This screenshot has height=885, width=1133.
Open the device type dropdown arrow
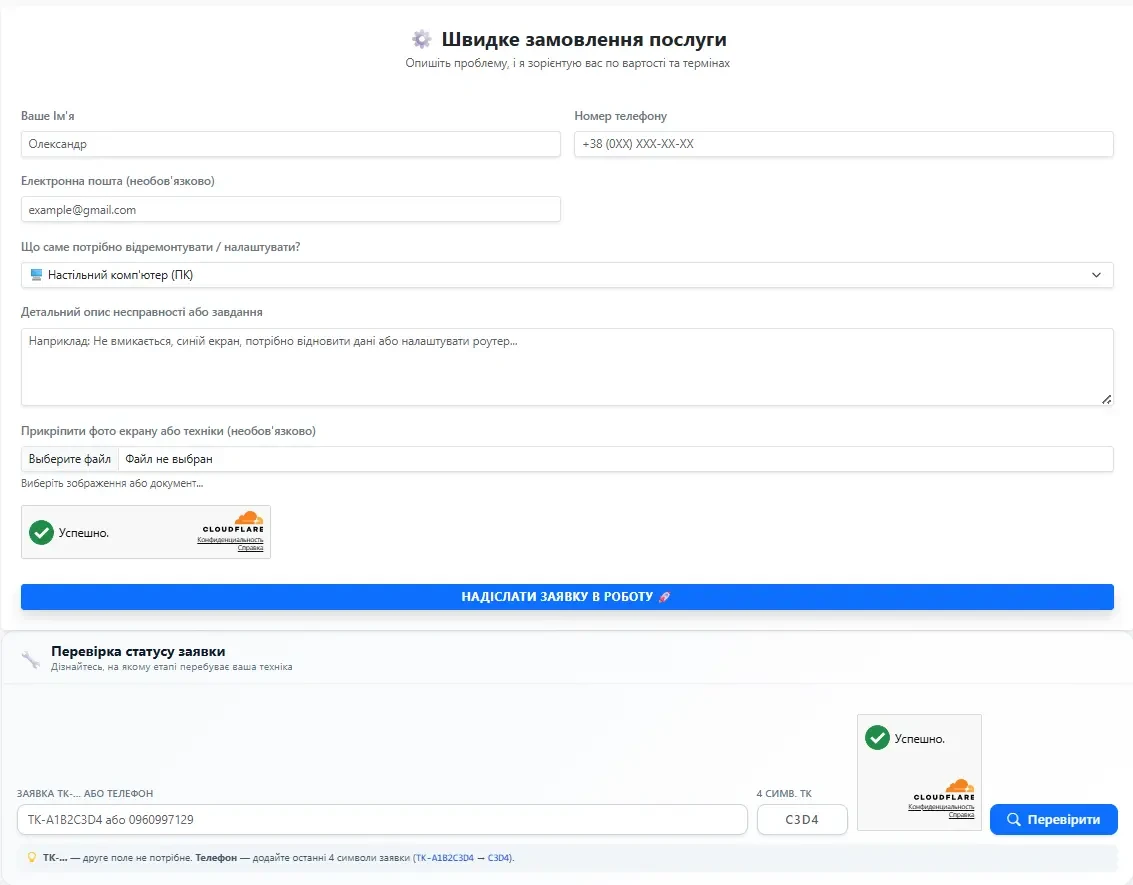tap(1096, 275)
